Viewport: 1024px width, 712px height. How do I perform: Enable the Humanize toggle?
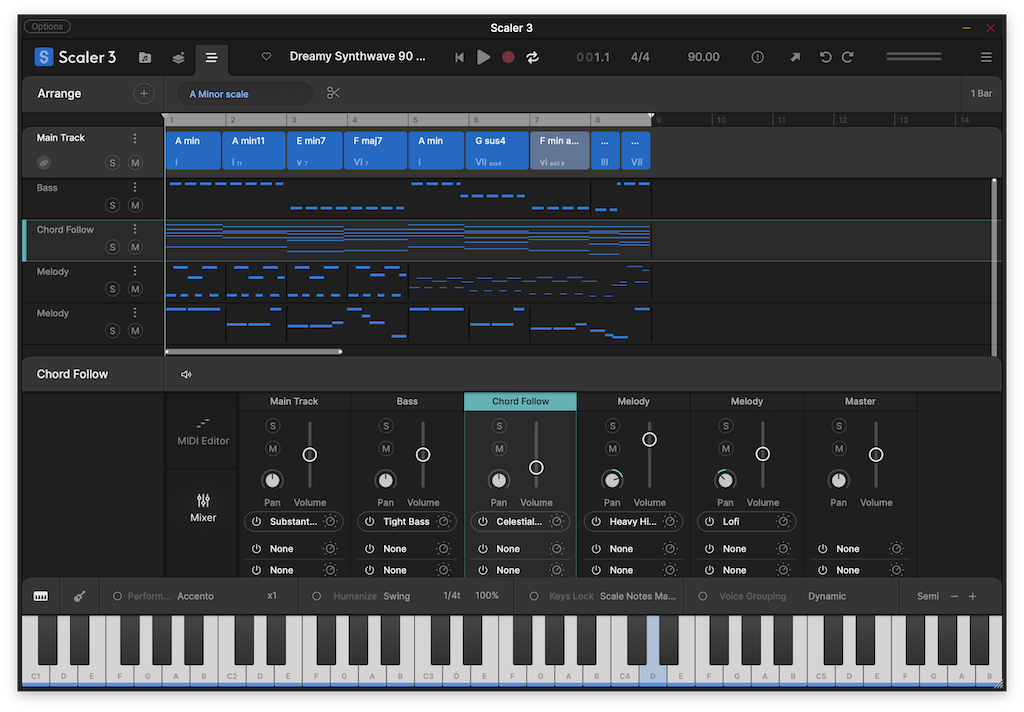pyautogui.click(x=317, y=596)
